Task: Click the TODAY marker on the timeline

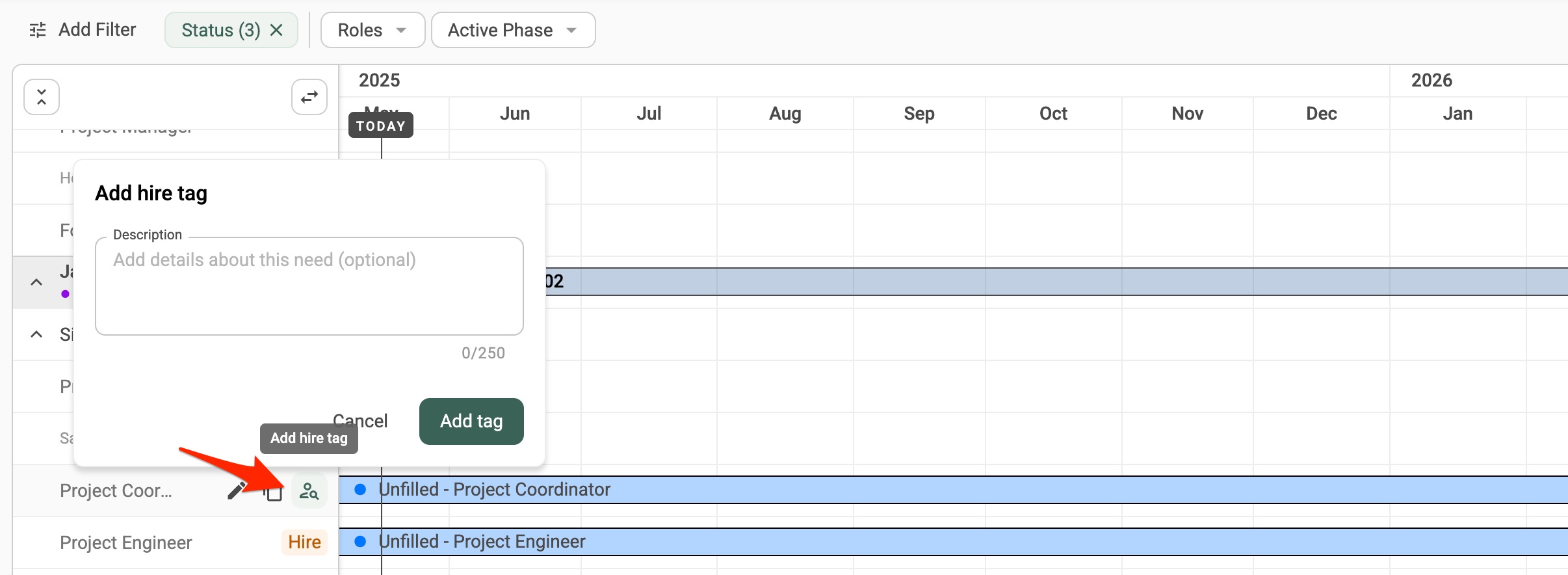Action: pos(381,126)
